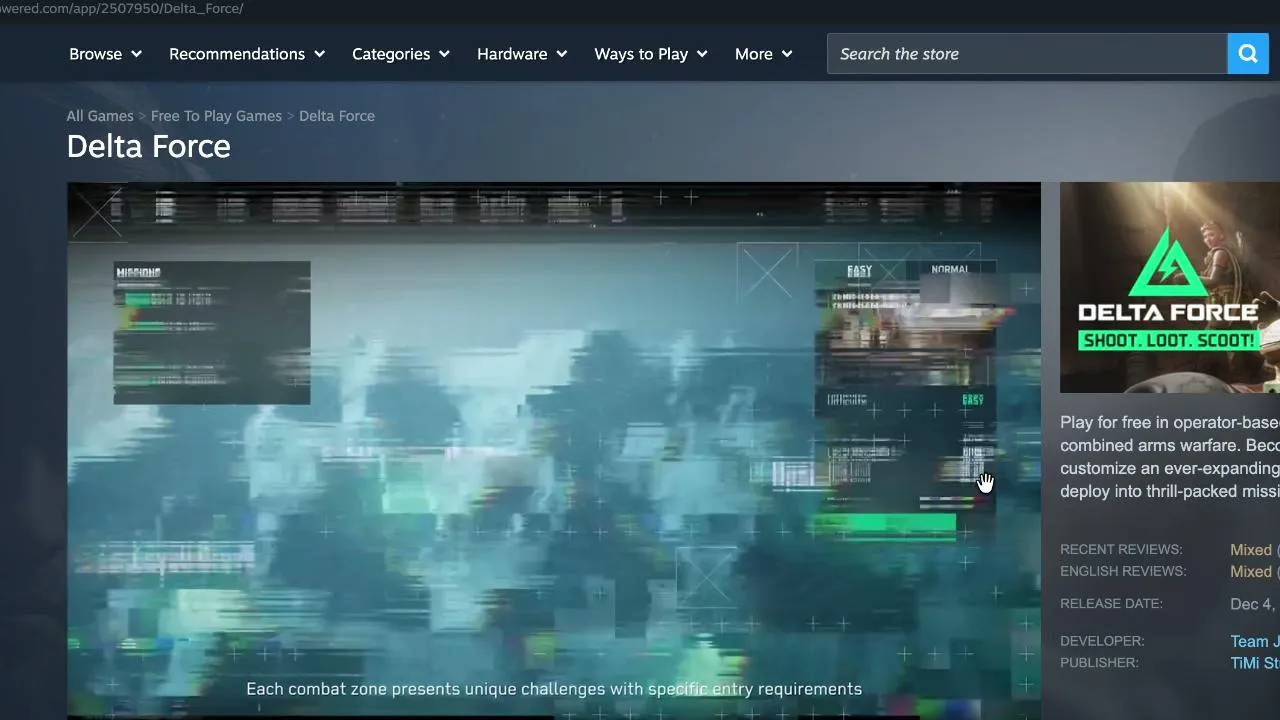Image resolution: width=1280 pixels, height=720 pixels.
Task: Click the Delta Force header capsule image
Action: [1170, 287]
